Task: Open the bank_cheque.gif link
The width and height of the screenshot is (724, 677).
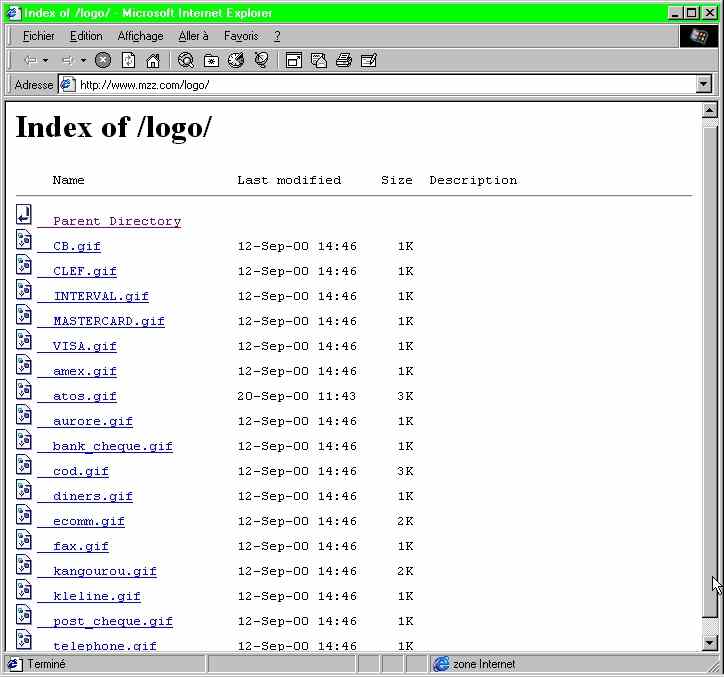Action: [x=113, y=446]
